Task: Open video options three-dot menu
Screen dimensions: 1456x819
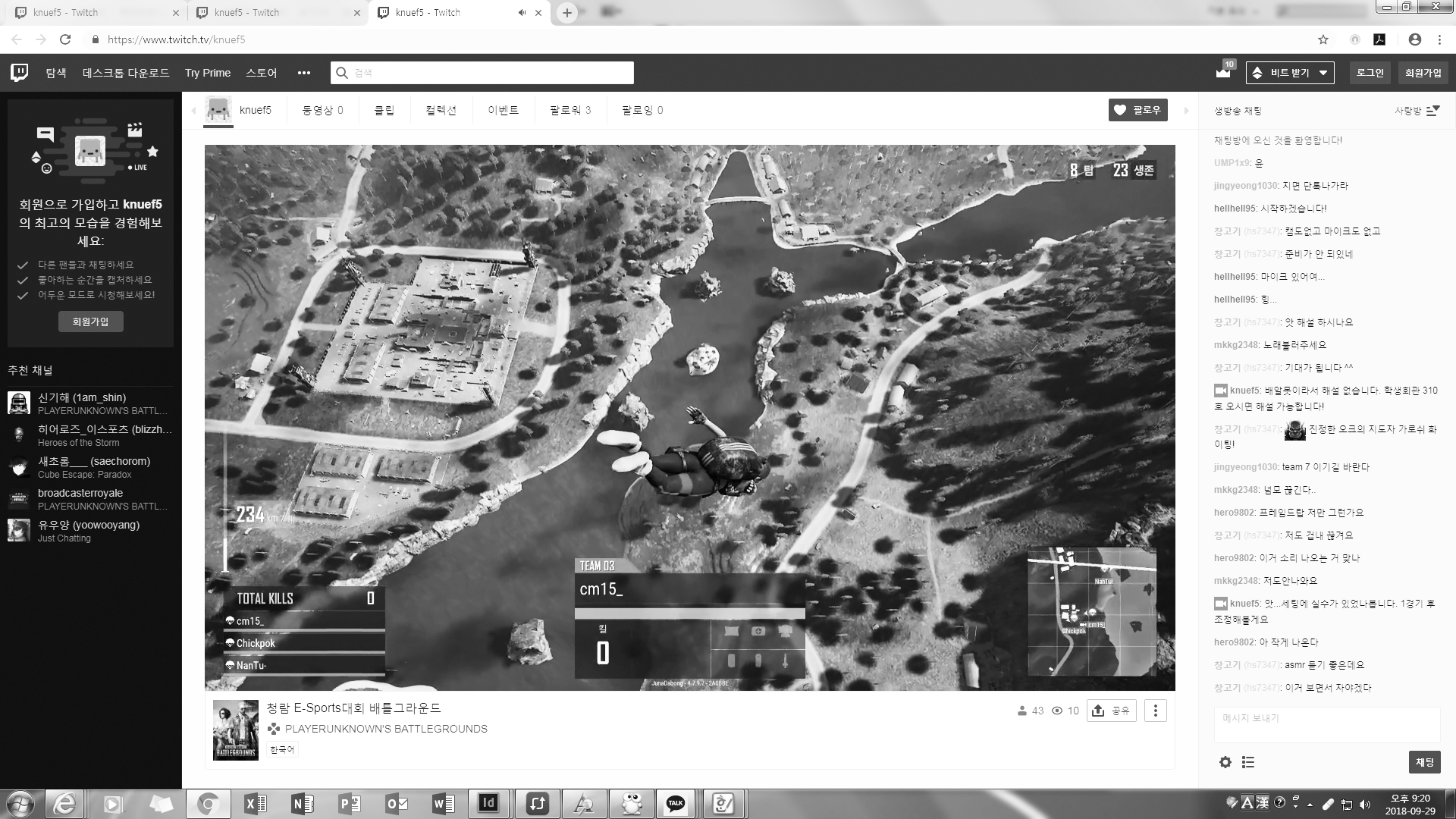Action: pos(1155,711)
